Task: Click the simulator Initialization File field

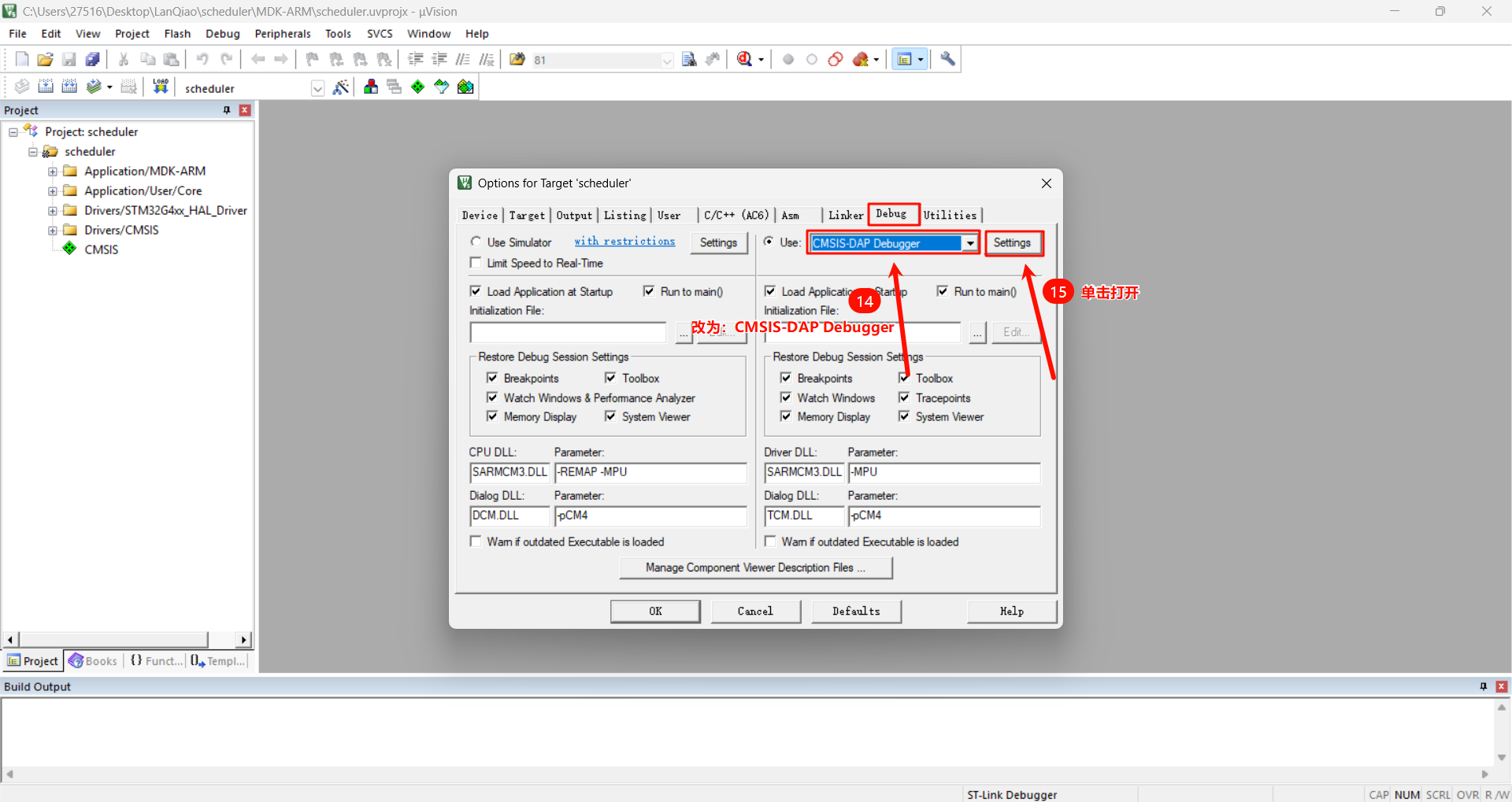Action: point(569,332)
